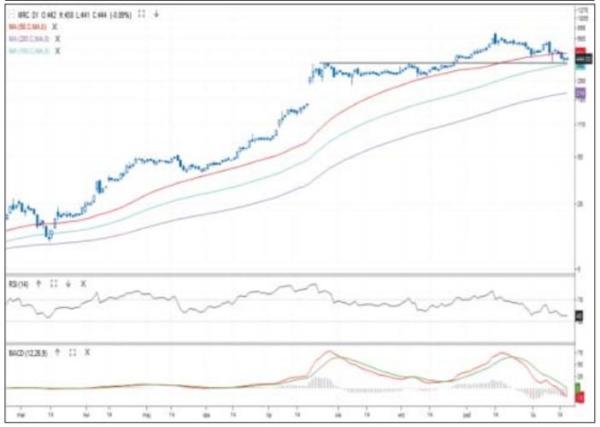Toggle the symbol checkbox in chart header
Screen dimensions: 600x427
coord(10,16)
